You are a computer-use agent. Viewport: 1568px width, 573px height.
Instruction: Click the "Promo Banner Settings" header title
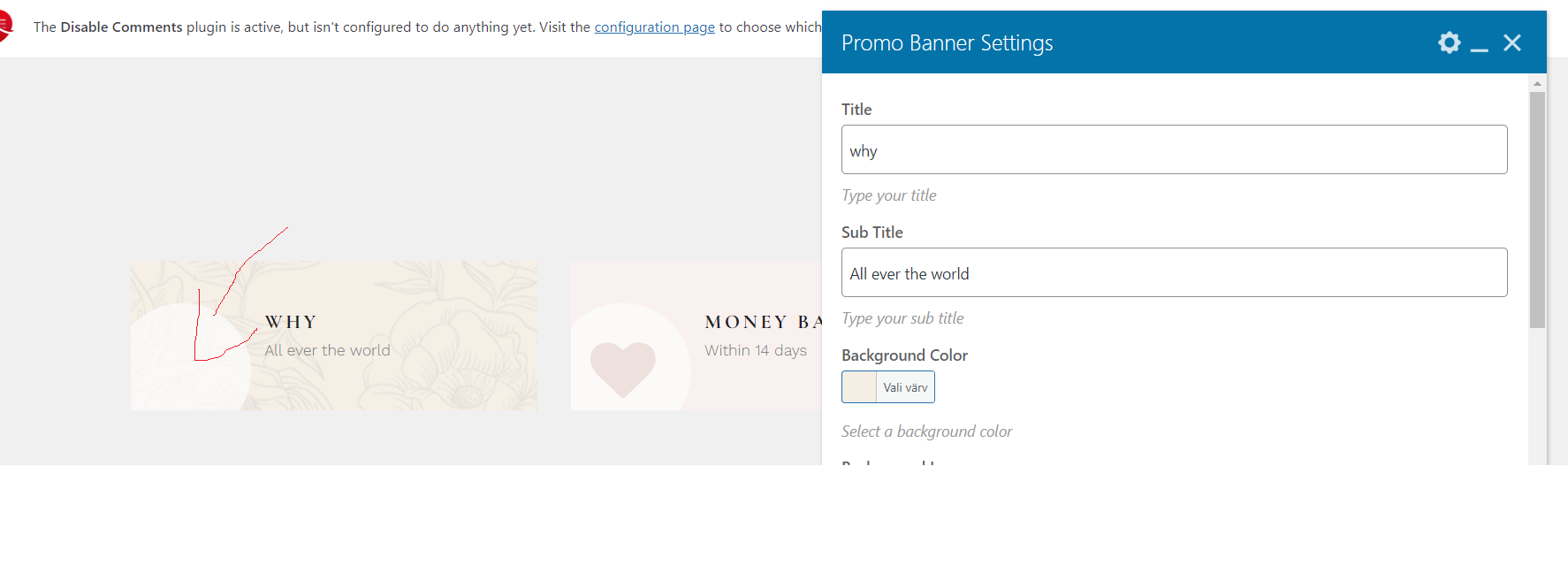(x=947, y=43)
